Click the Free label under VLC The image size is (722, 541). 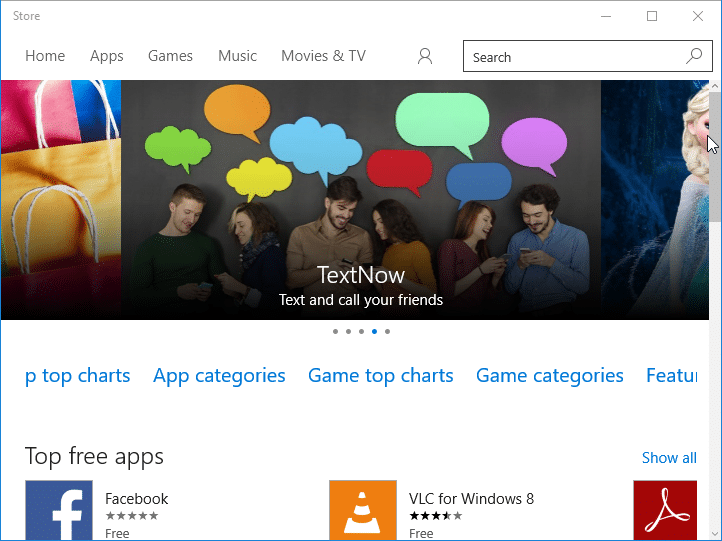click(x=421, y=533)
